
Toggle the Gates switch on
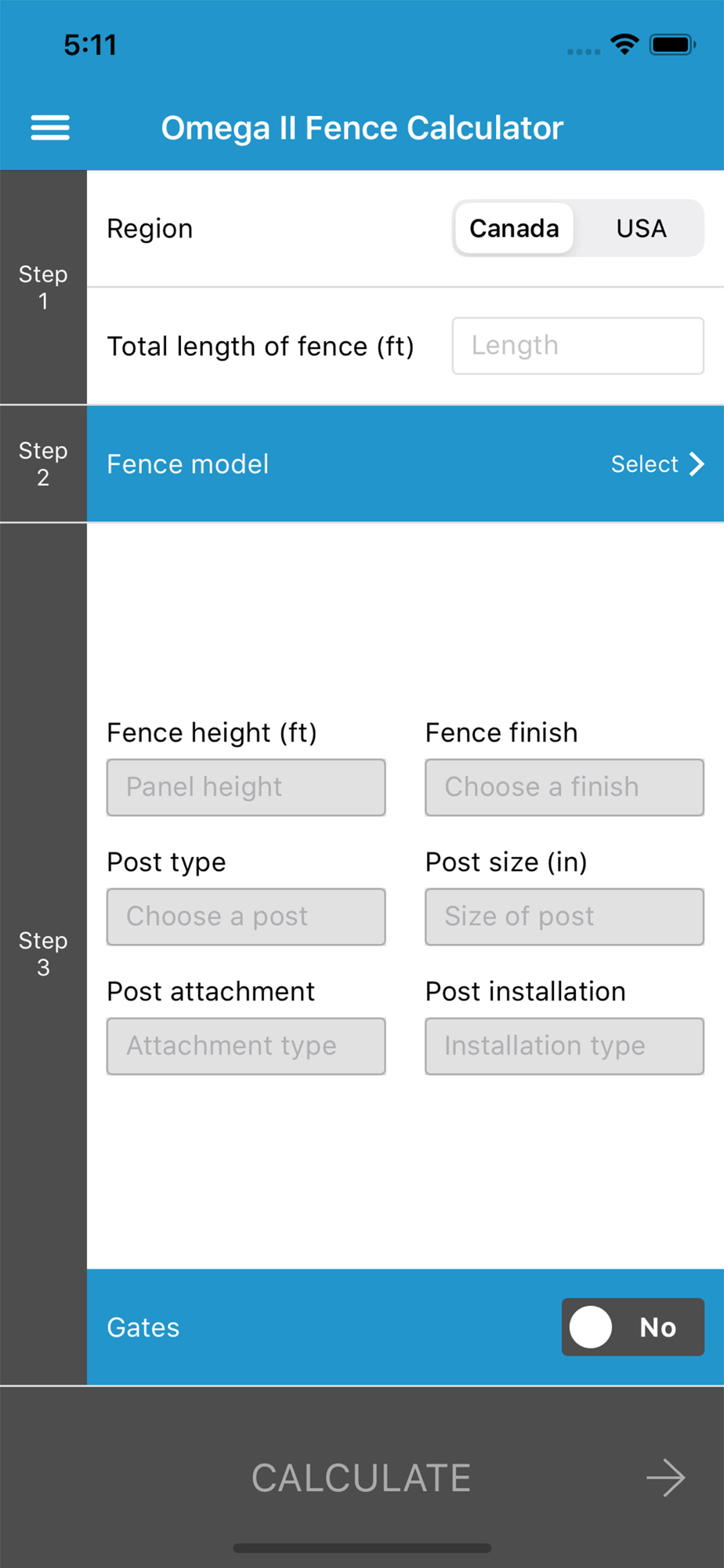pos(632,1327)
